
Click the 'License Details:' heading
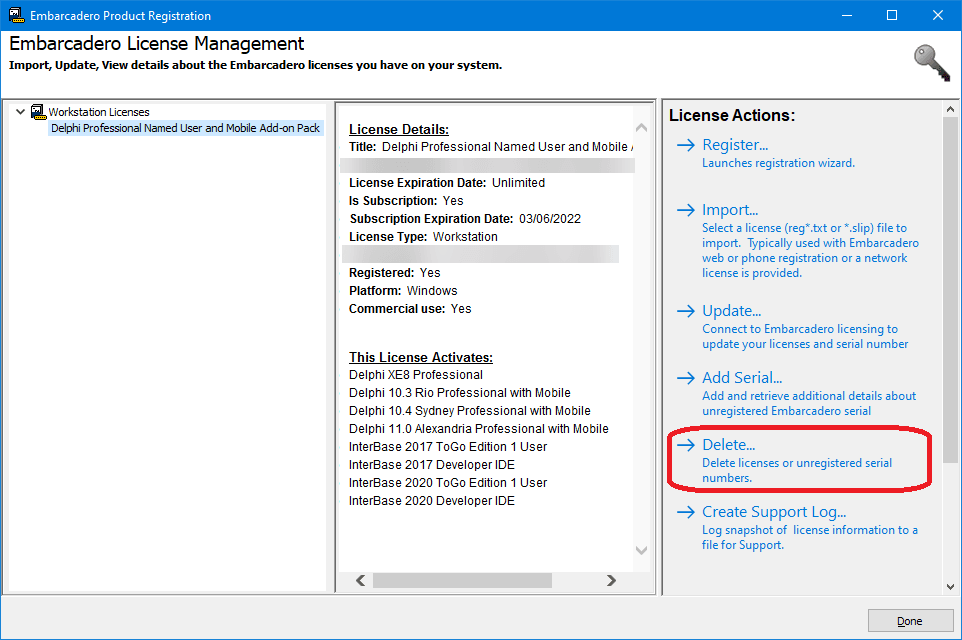399,129
